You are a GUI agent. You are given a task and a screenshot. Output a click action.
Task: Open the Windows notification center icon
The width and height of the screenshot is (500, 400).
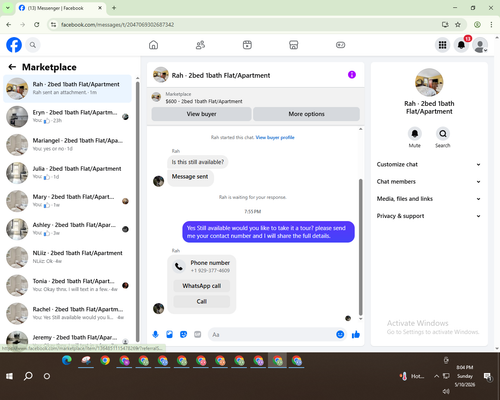[488, 376]
